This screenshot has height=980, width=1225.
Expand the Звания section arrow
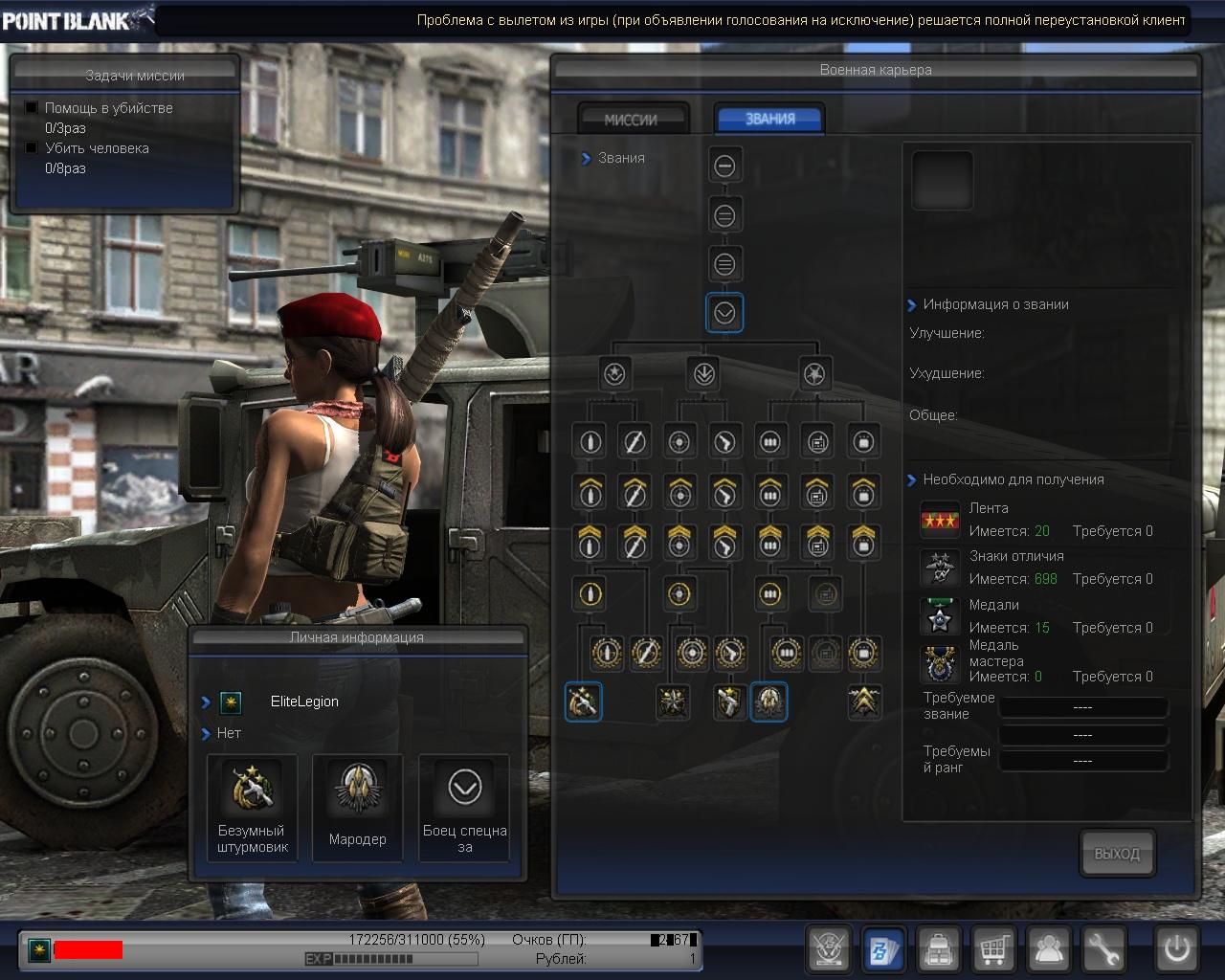(x=586, y=159)
